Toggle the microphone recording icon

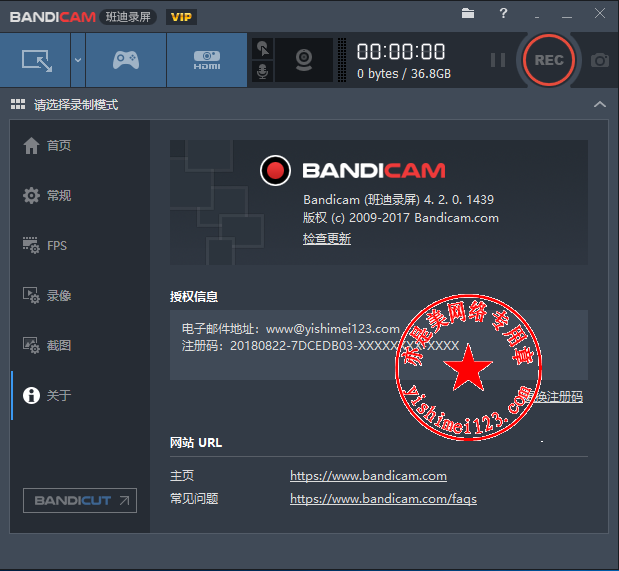click(x=263, y=71)
